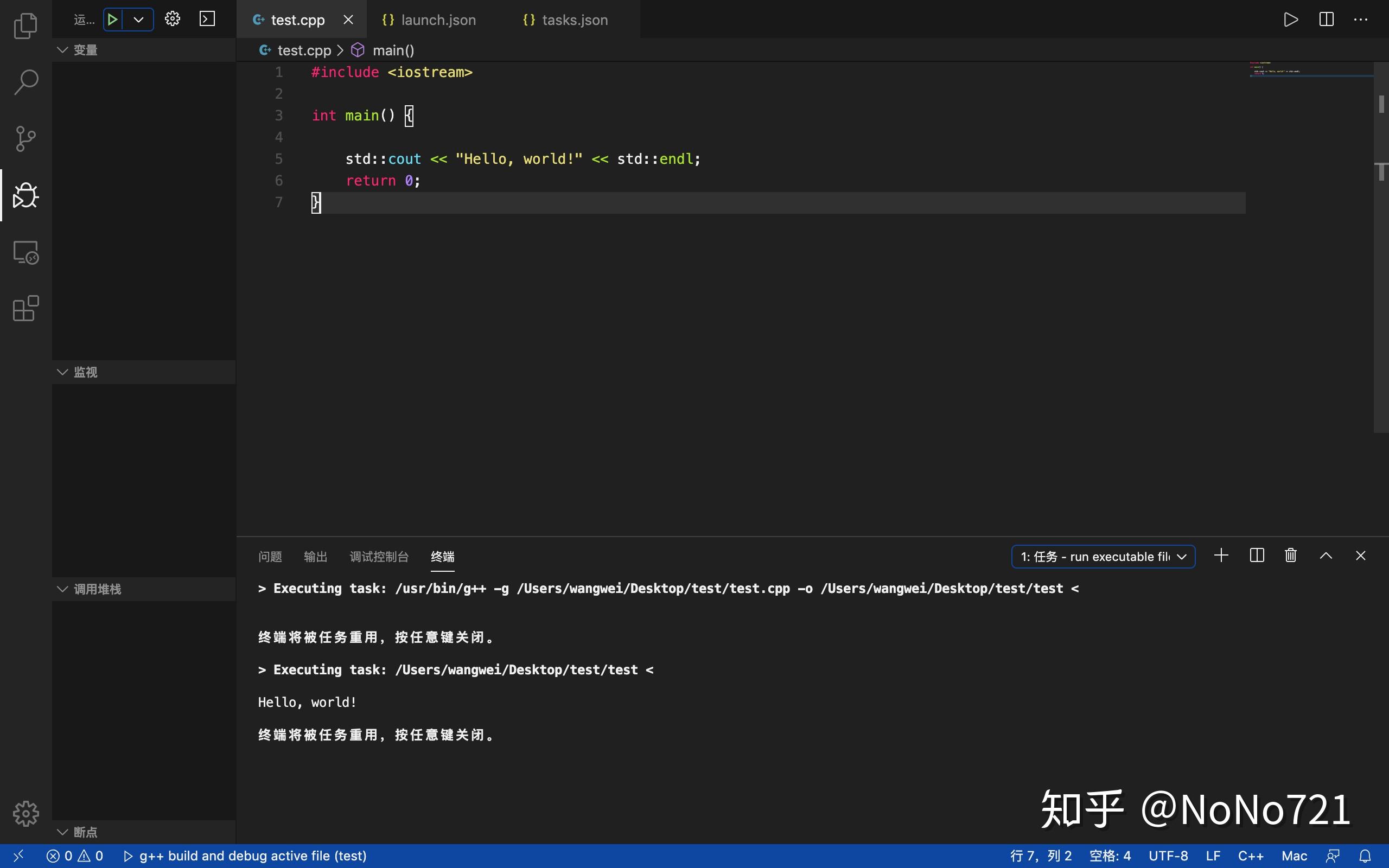1389x868 pixels.
Task: Split the editor to the right
Action: coord(1326,19)
